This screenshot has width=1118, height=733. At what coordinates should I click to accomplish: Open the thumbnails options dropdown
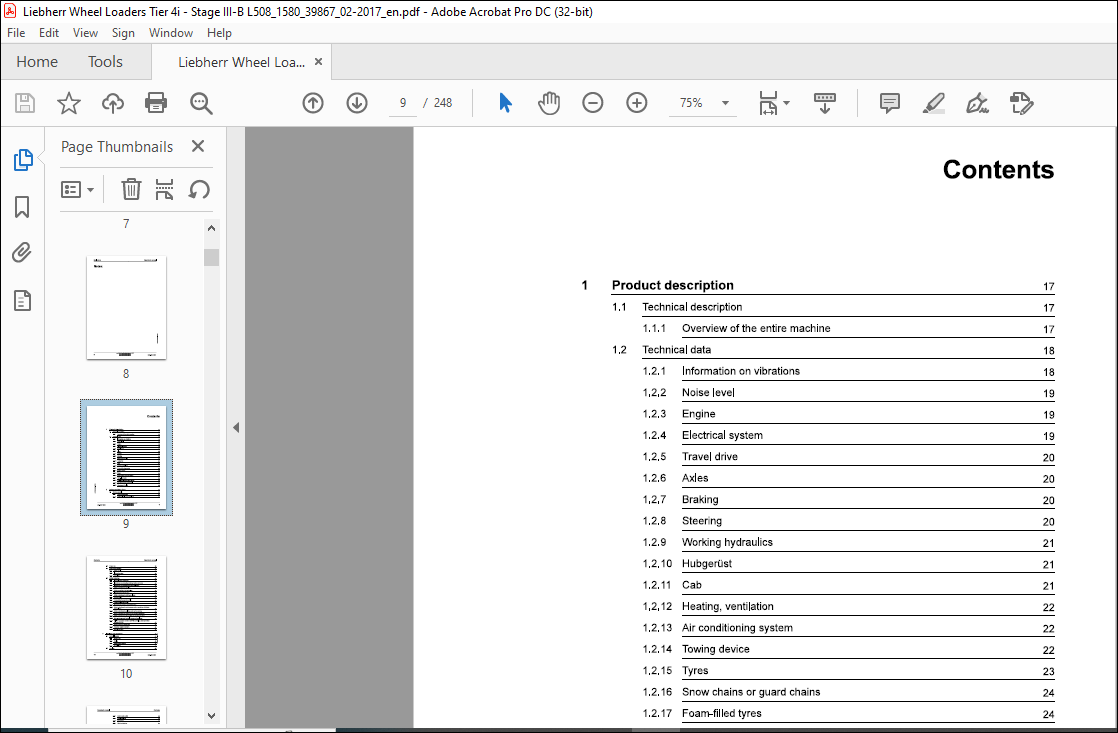pos(78,190)
